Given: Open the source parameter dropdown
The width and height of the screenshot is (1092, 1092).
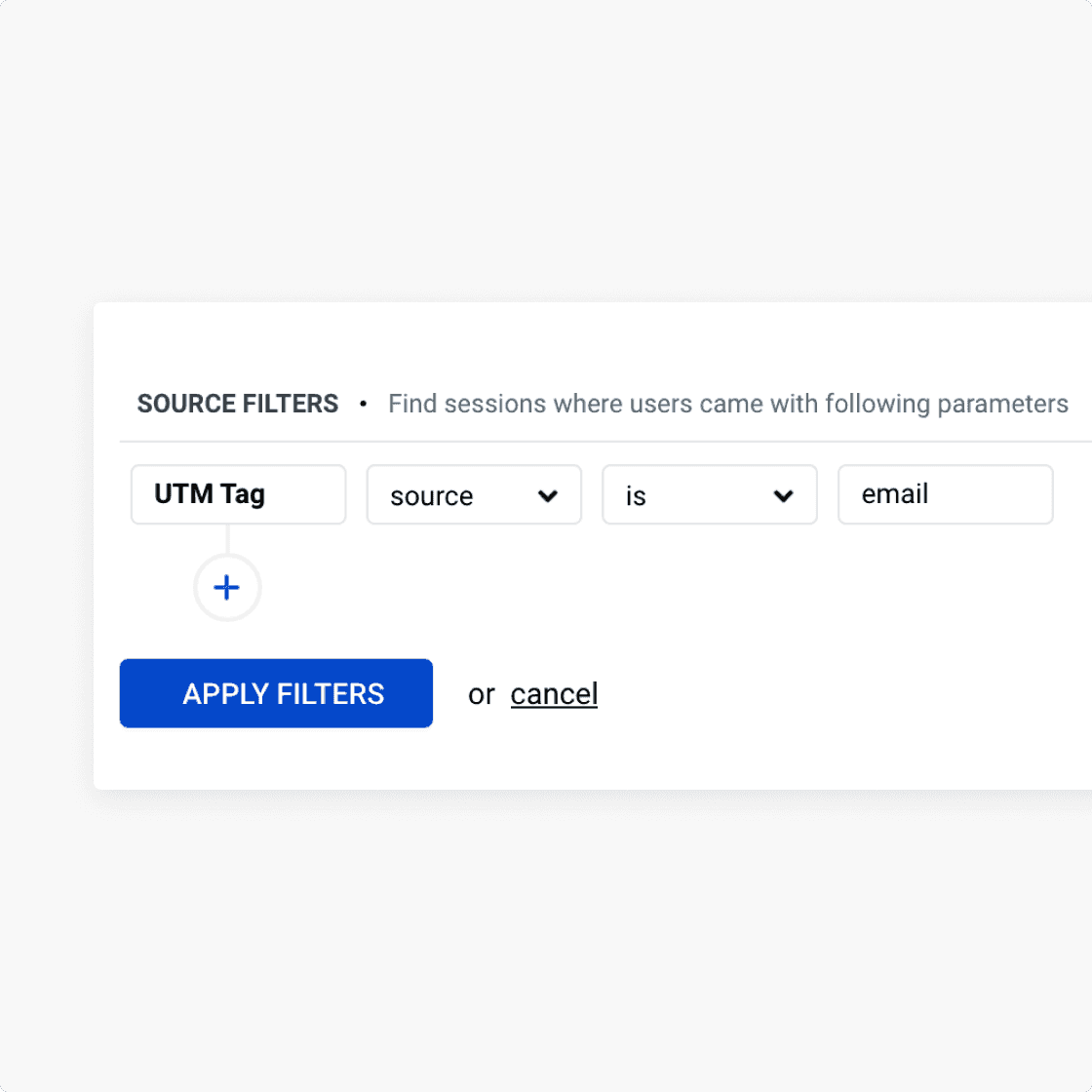Looking at the screenshot, I should click(x=474, y=495).
